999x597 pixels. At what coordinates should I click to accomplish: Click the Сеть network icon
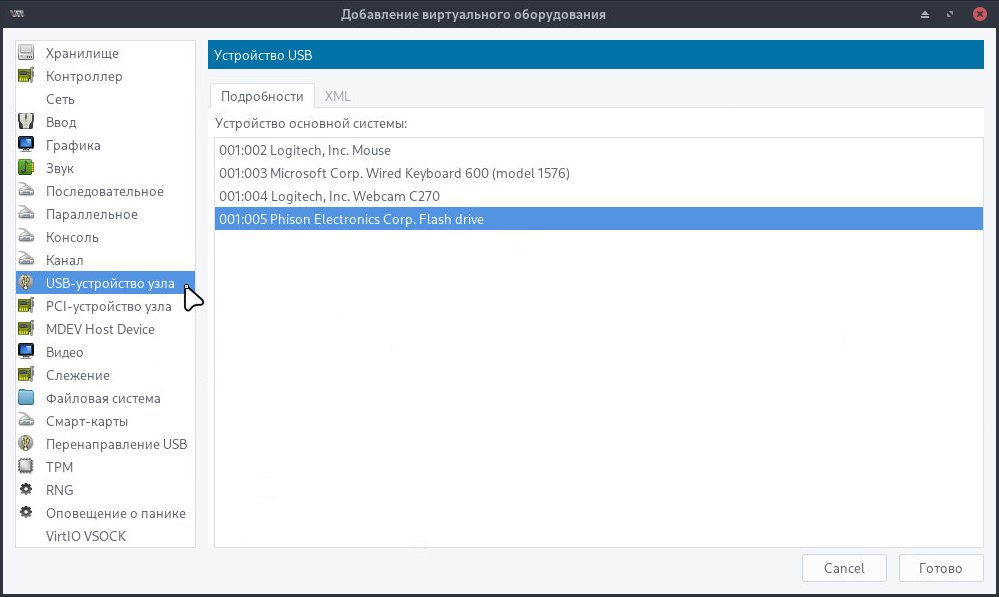(x=27, y=99)
